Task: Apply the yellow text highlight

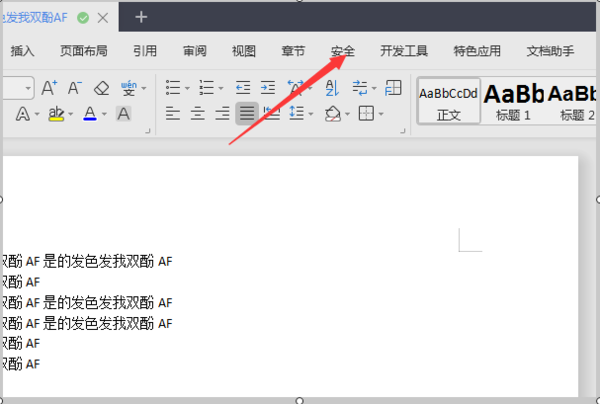Action: click(x=56, y=114)
